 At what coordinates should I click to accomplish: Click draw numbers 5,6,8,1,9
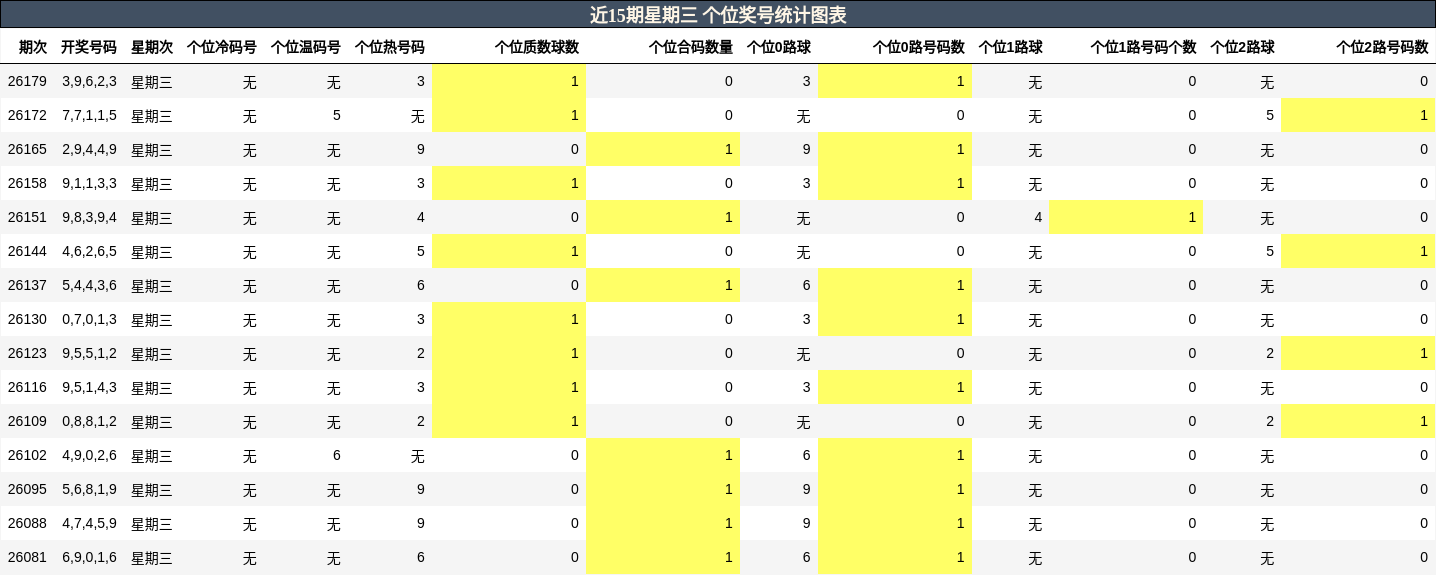coord(89,489)
